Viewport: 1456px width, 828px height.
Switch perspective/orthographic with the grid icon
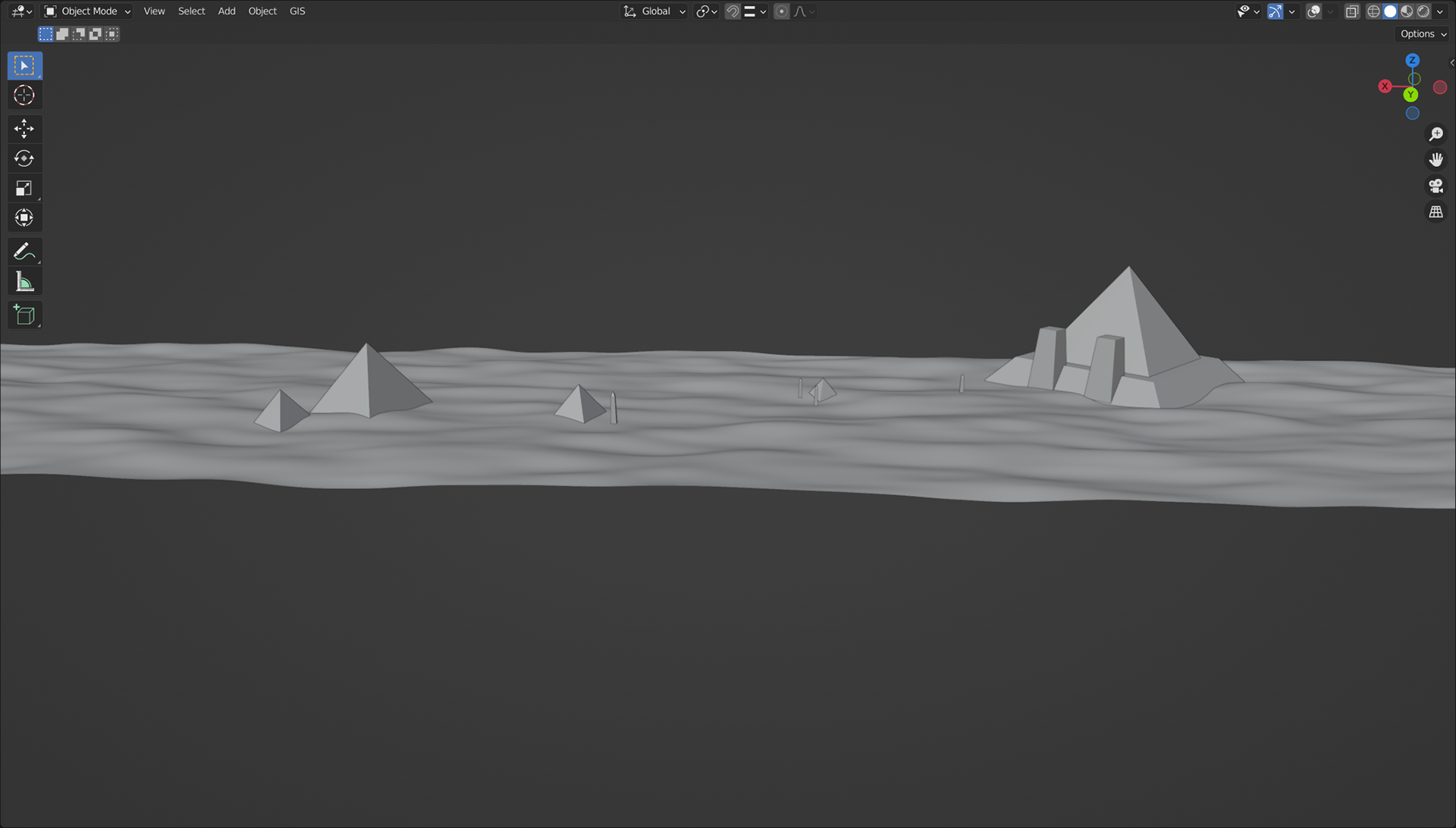[x=1436, y=212]
